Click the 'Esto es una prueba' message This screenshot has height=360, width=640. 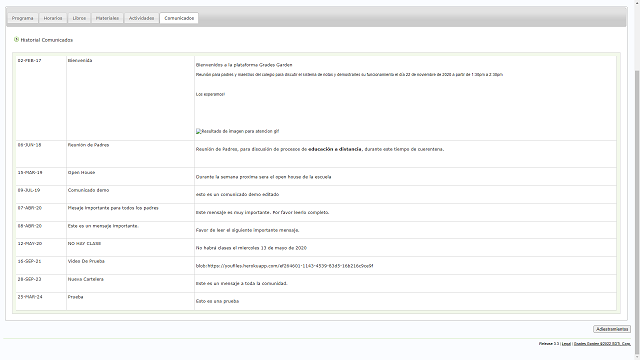click(x=218, y=301)
